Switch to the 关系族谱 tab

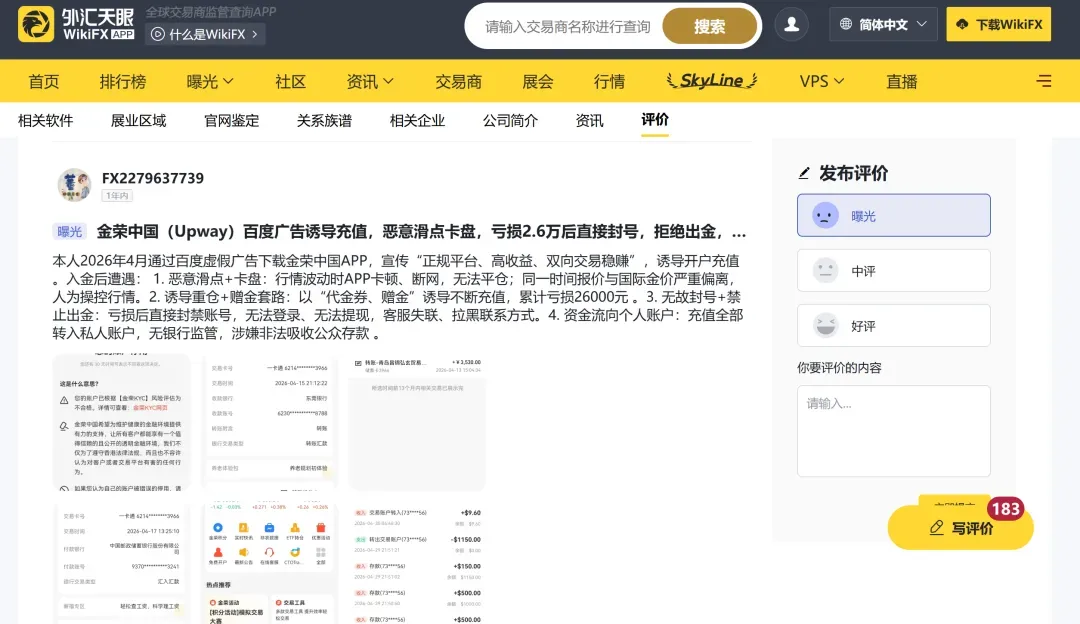click(x=324, y=121)
